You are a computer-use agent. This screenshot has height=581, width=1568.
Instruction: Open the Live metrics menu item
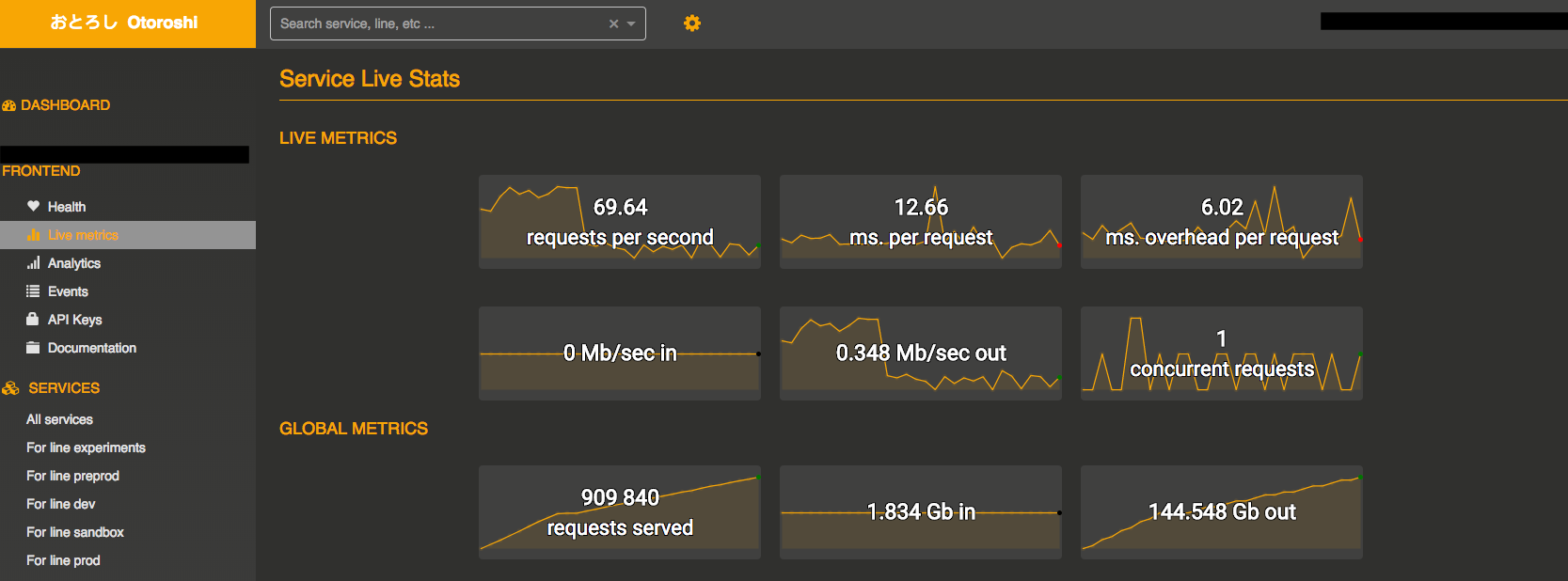pyautogui.click(x=83, y=235)
